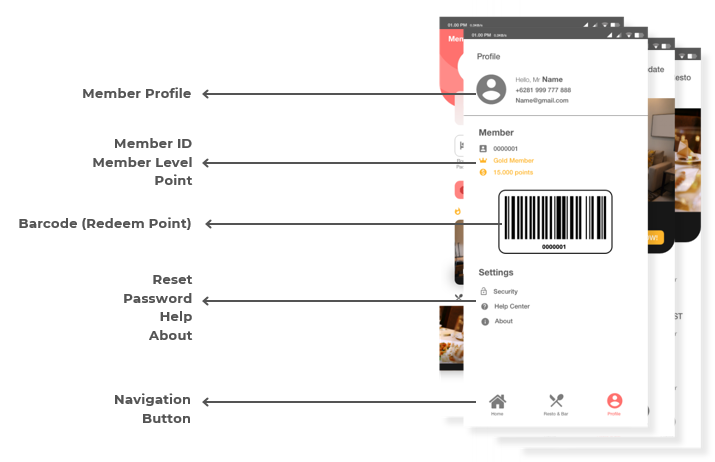Open the Help Center text link
Viewport: 715px width, 462px height.
(x=511, y=306)
